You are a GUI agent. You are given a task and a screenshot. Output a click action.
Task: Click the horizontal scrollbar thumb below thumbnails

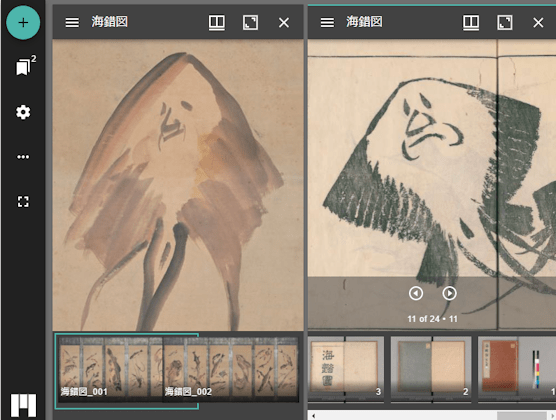coord(521,416)
